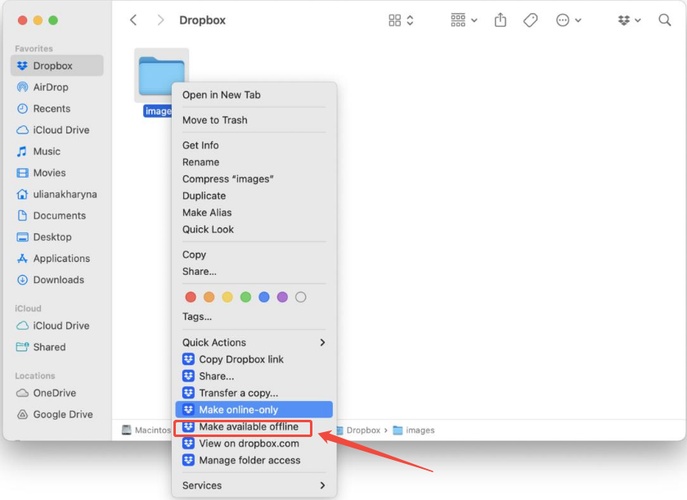Apply the green tag color
The image size is (687, 500).
246,297
